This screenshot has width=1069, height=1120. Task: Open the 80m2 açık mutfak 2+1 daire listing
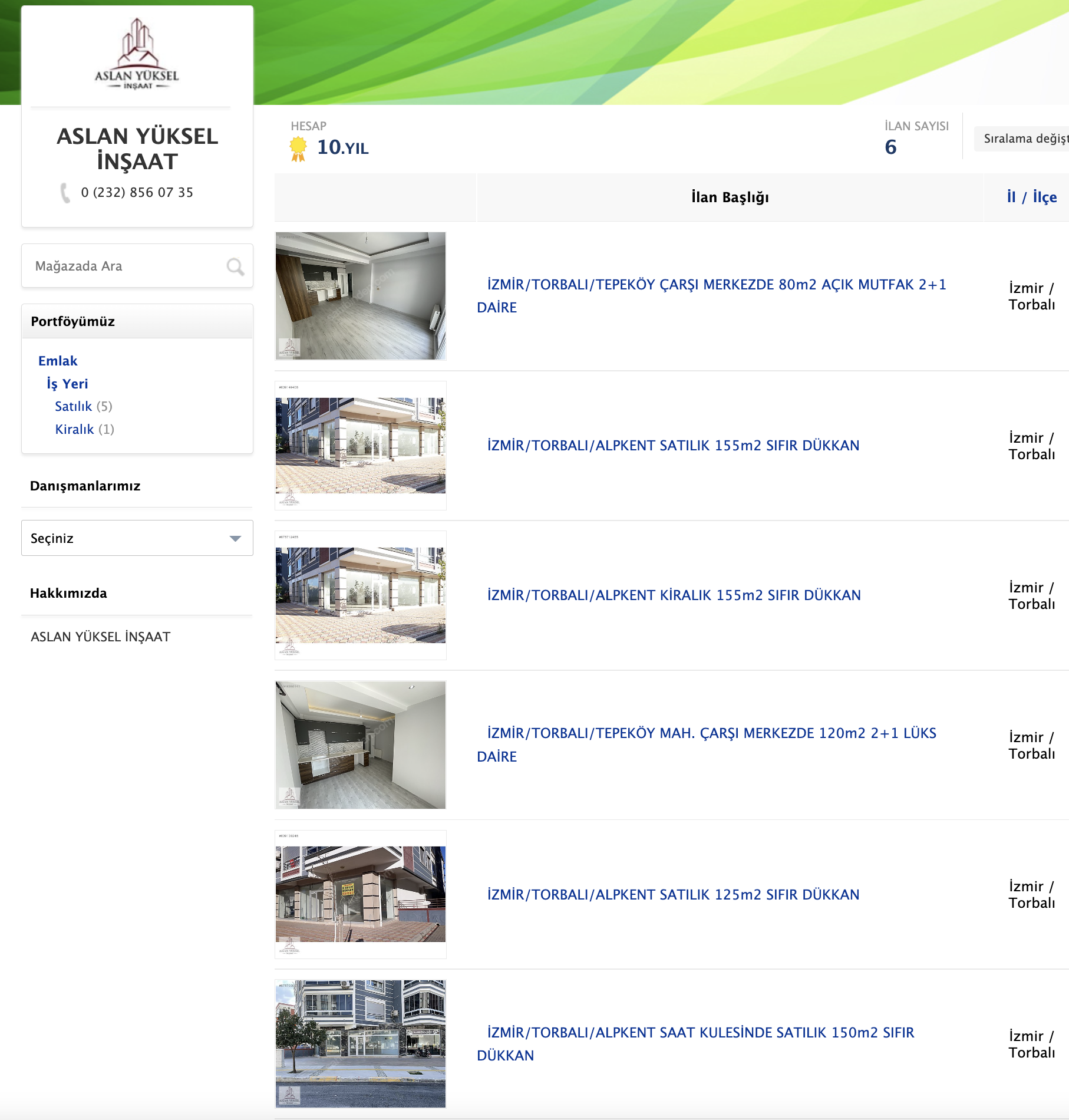716,285
